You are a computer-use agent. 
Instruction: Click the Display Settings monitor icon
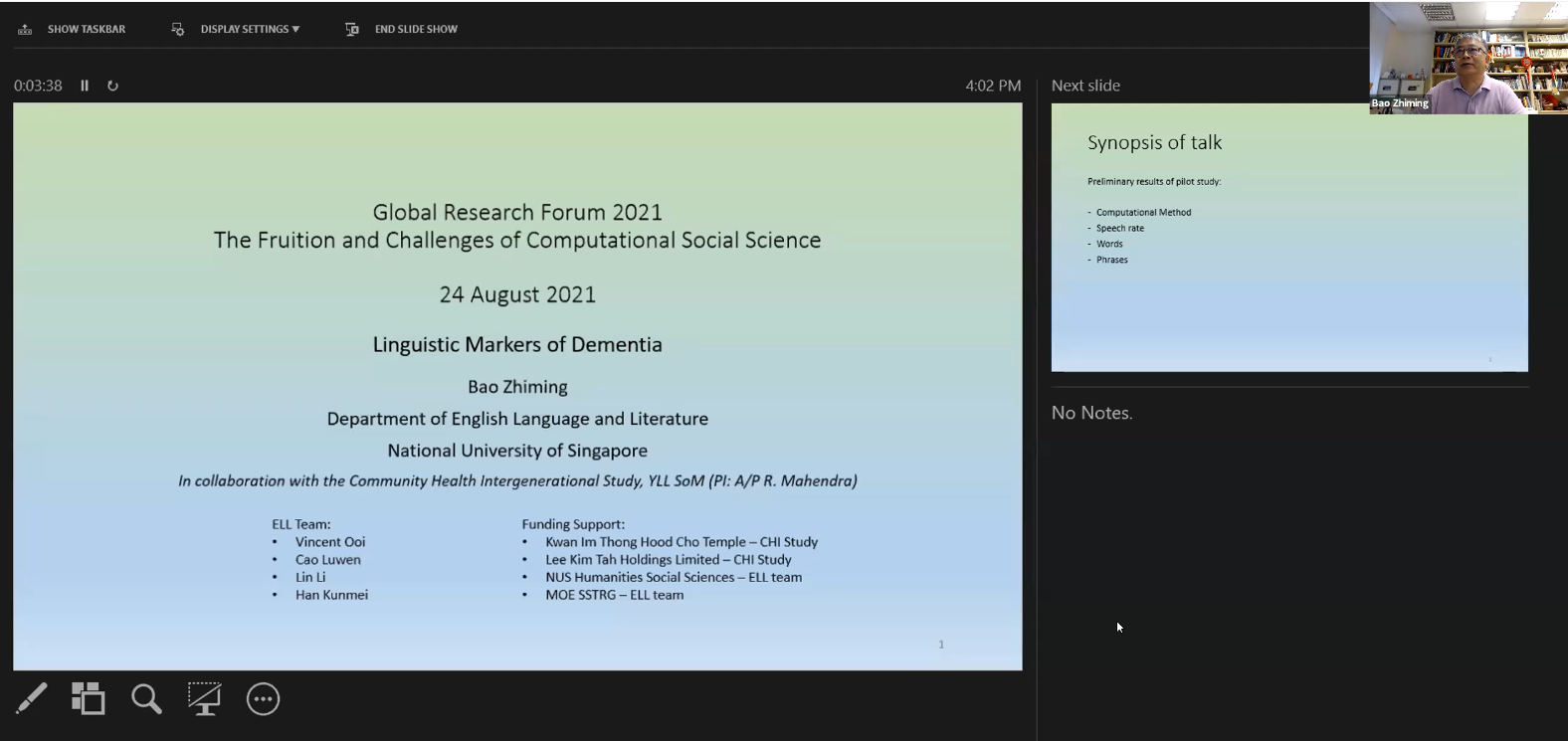(x=178, y=29)
